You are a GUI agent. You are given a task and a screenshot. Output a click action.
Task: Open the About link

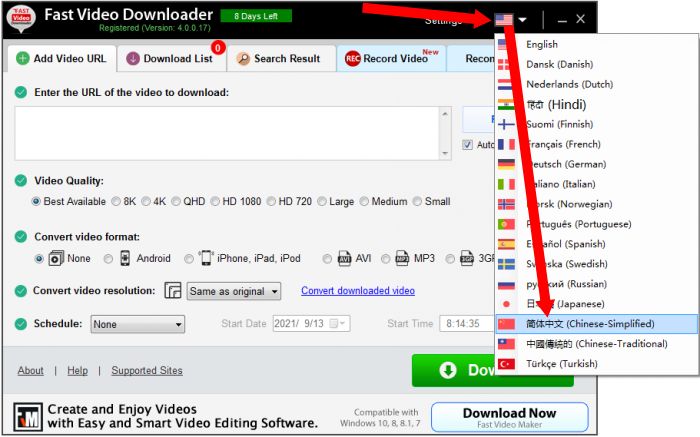(x=31, y=370)
